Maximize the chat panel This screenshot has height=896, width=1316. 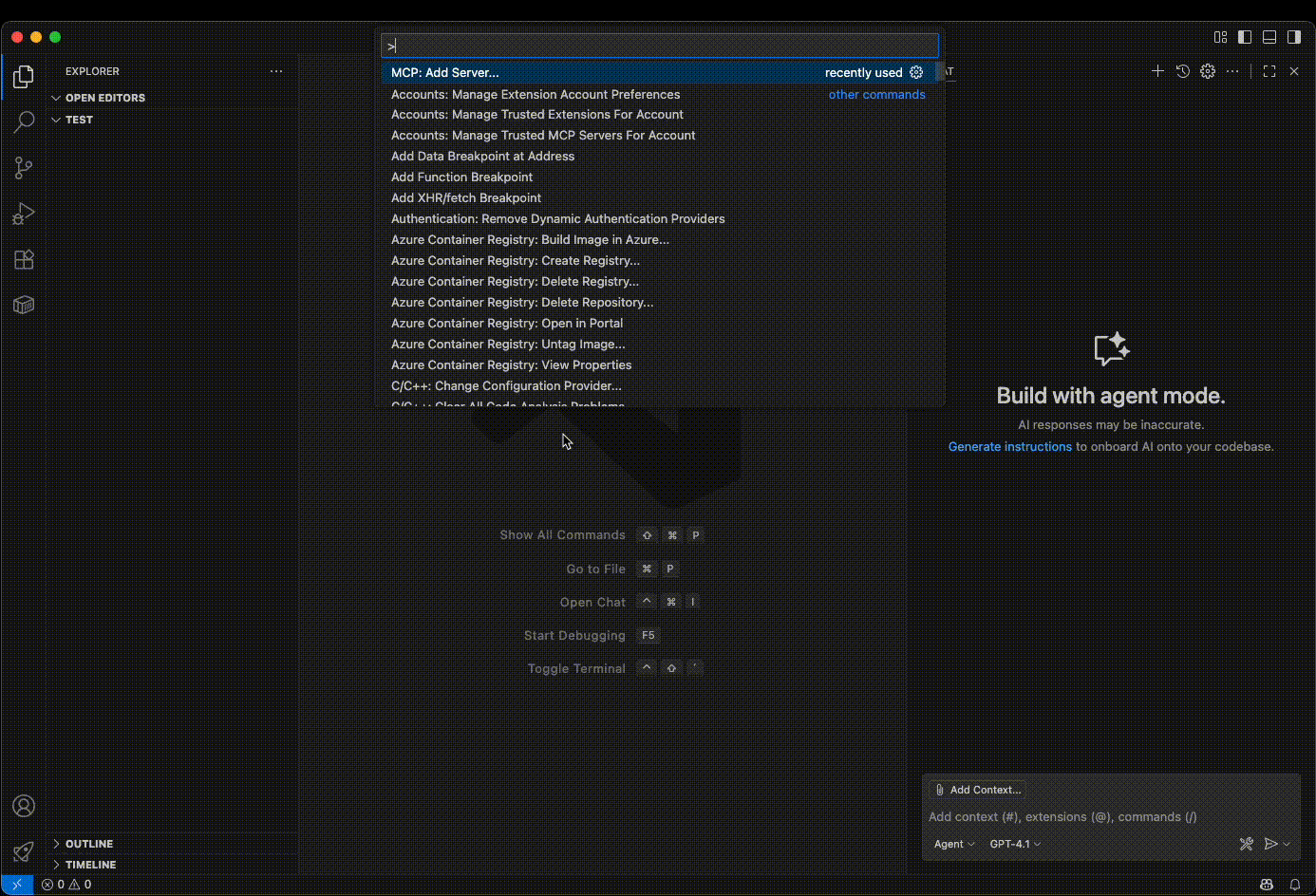point(1269,71)
